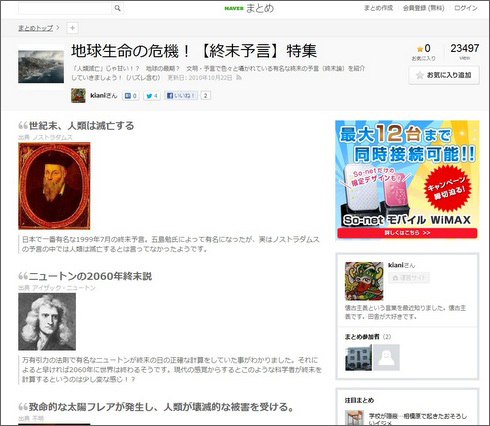Open the Nostradamus portrait image
Image resolution: width=490 pixels, height=426 pixels.
[x=54, y=186]
